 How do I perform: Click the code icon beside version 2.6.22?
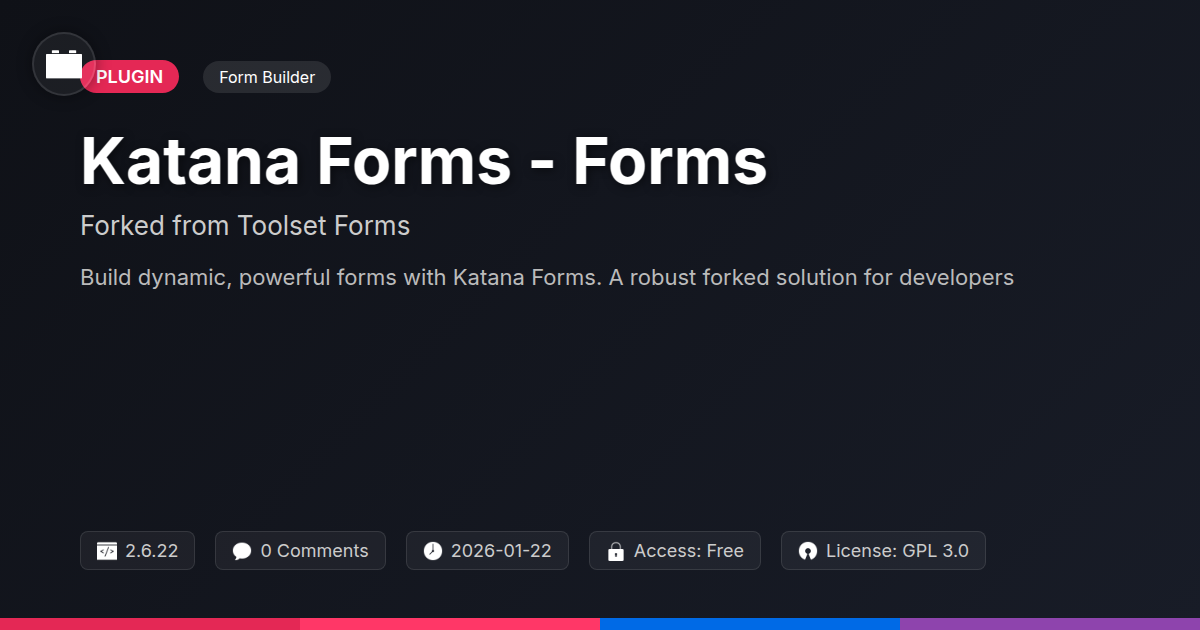[x=107, y=551]
